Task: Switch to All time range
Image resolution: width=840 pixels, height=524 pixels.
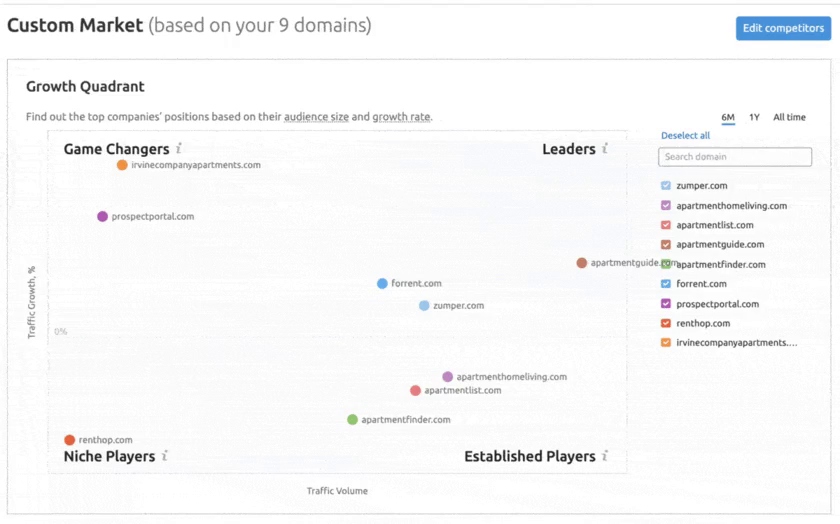Action: point(789,118)
